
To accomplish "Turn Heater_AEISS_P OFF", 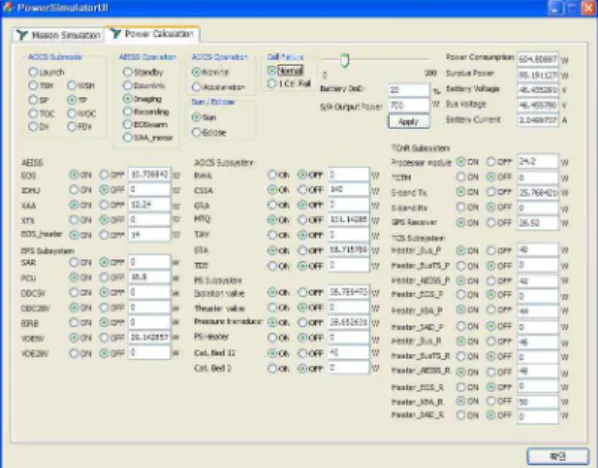I will 491,281.
